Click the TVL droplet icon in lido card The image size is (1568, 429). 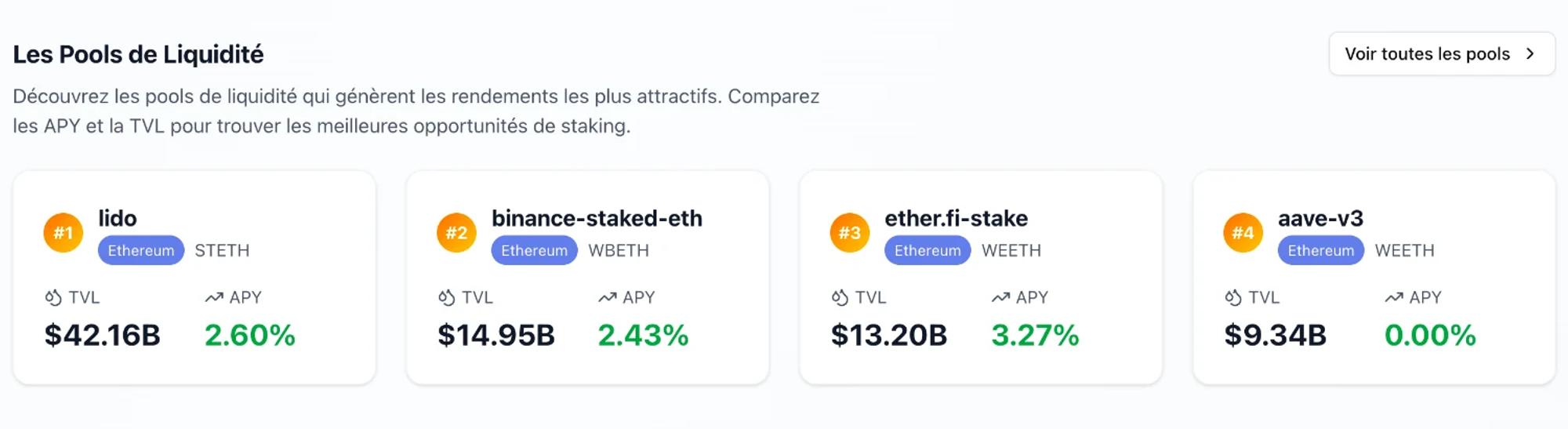53,297
